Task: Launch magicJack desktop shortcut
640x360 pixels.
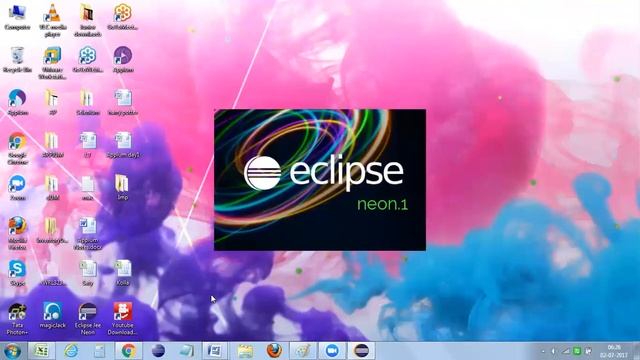Action: click(x=52, y=315)
